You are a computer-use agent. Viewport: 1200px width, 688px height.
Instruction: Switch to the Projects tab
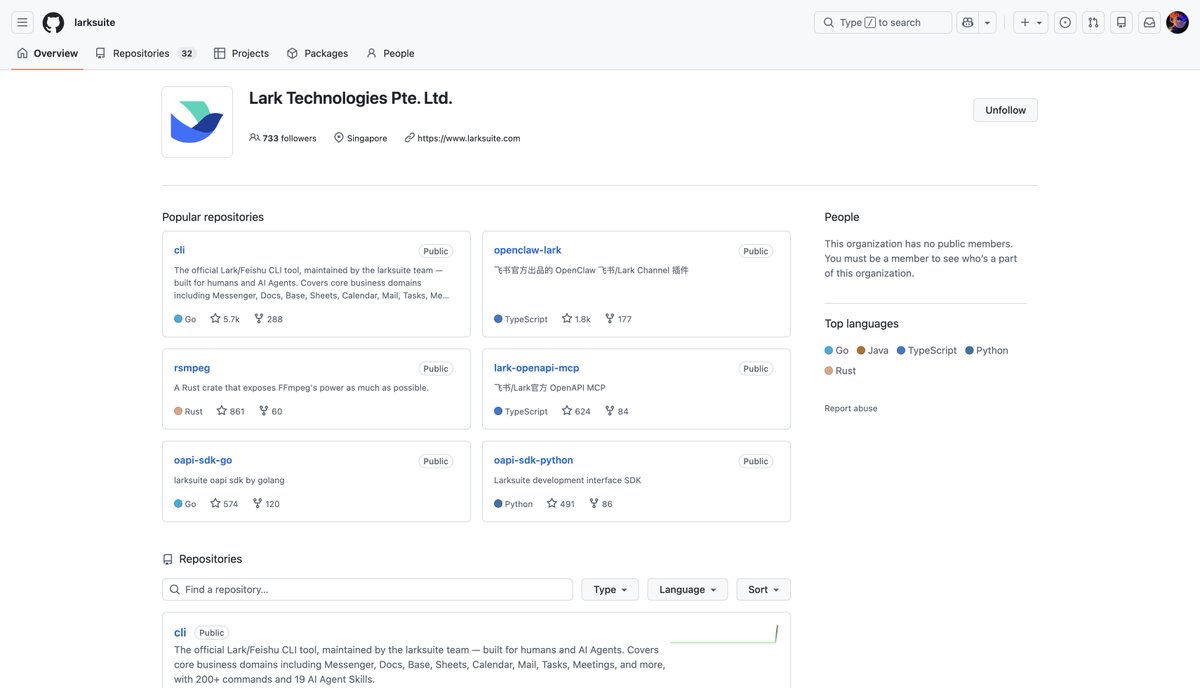[x=241, y=53]
